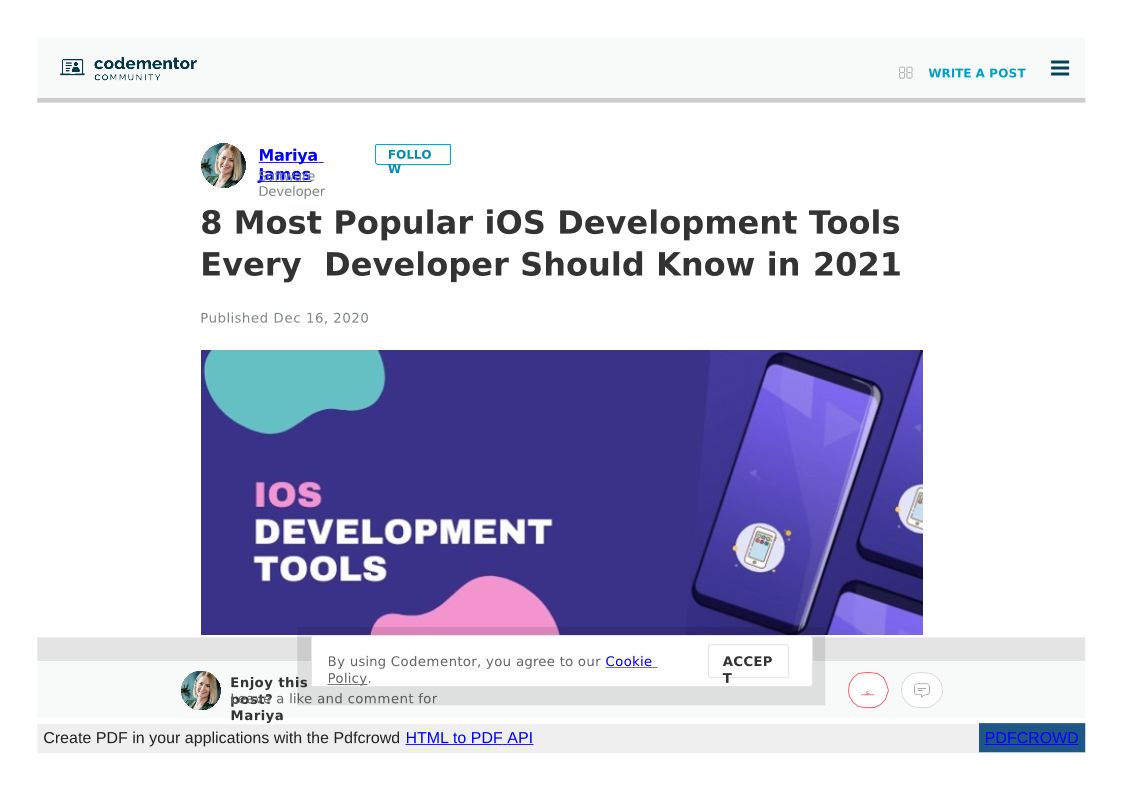Open the Cookie Policy link
Screen dimensions: 1123x795
point(630,662)
